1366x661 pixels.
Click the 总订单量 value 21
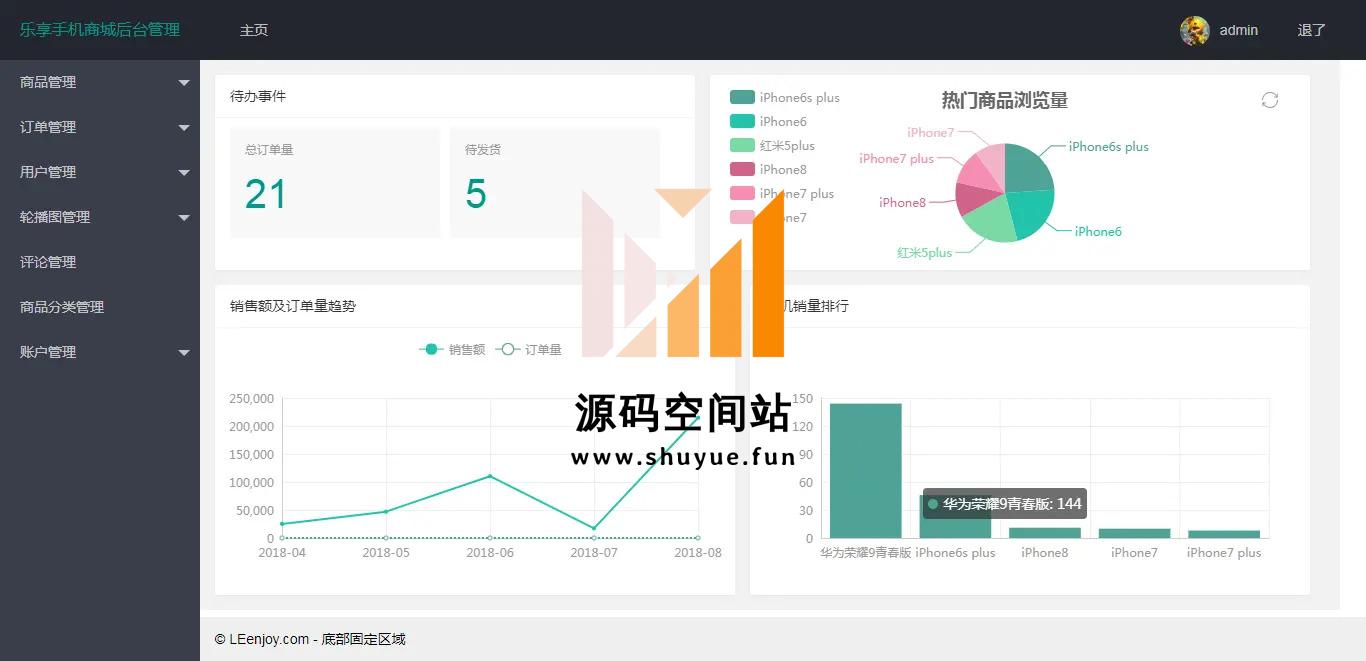point(266,194)
